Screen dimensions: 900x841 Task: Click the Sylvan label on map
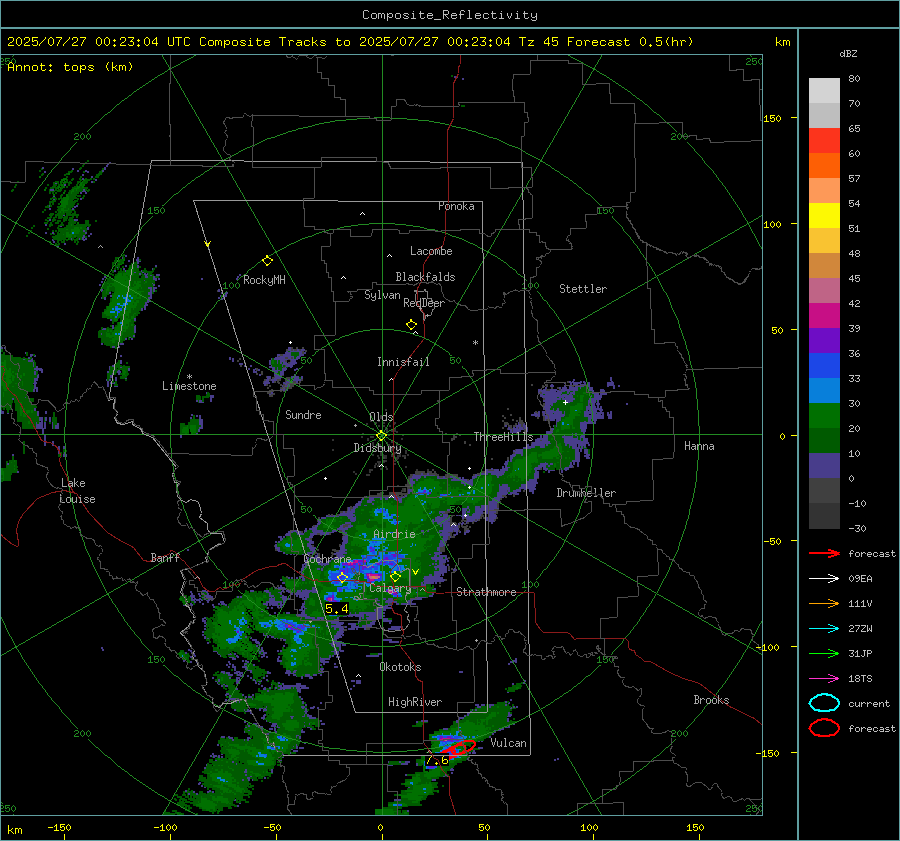click(x=382, y=295)
